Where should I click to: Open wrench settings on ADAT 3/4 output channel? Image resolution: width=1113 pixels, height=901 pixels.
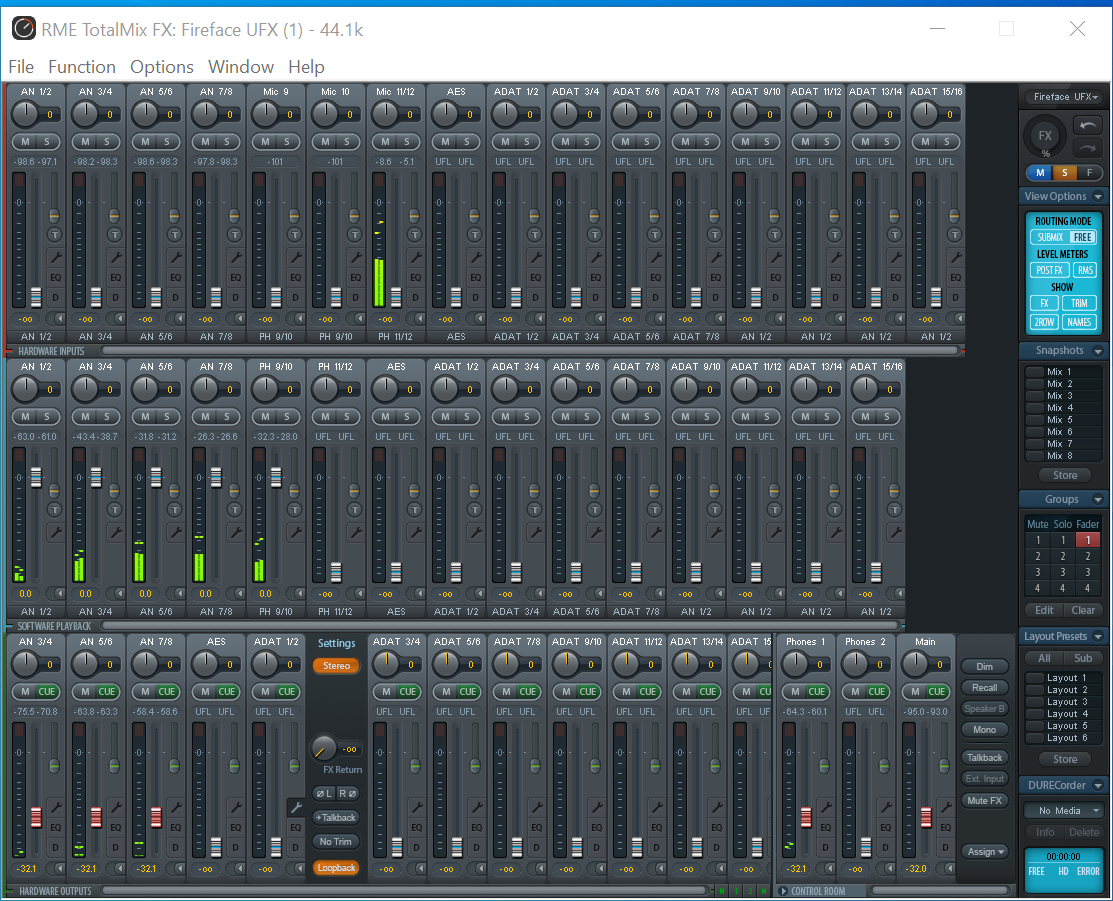tap(417, 807)
